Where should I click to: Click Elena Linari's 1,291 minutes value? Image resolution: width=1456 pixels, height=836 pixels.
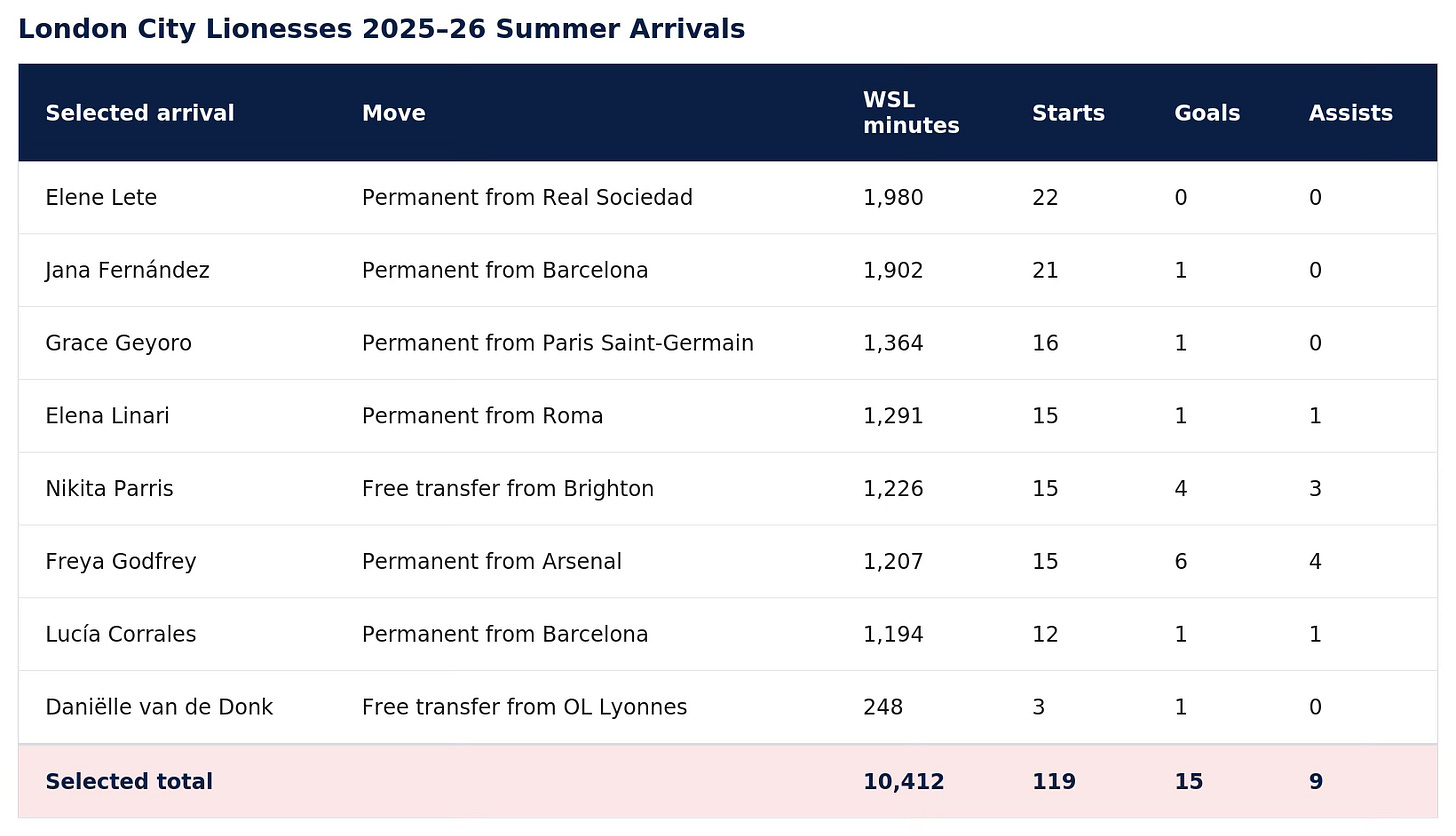click(893, 416)
